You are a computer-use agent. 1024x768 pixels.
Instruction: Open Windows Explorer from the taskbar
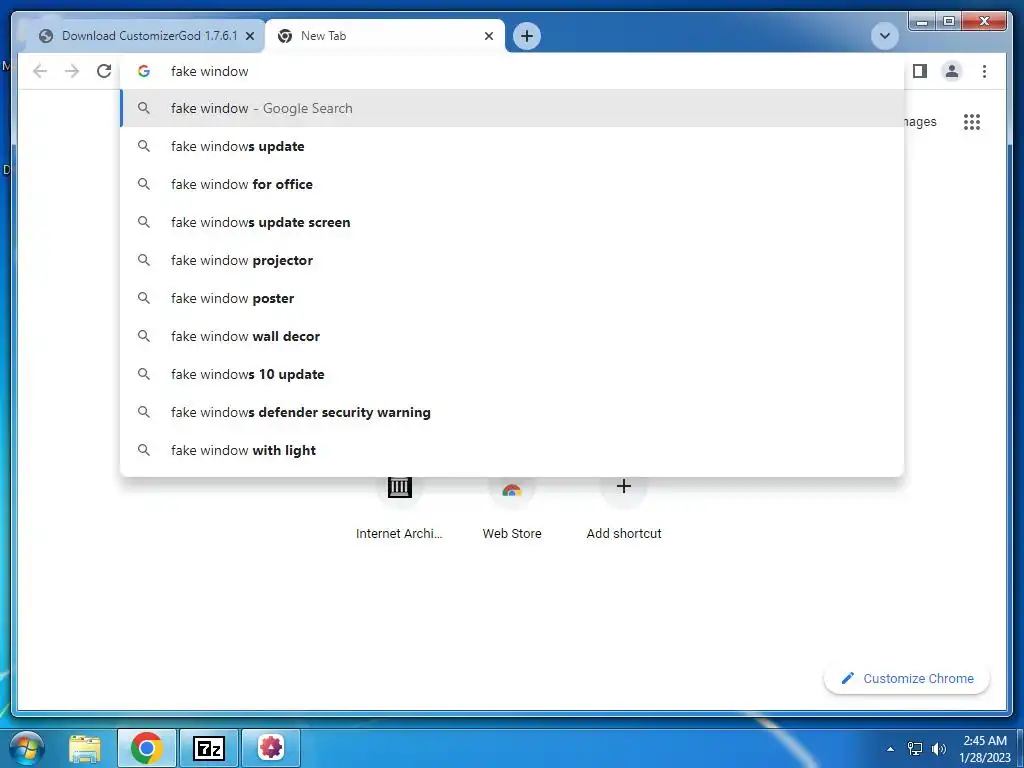(85, 748)
